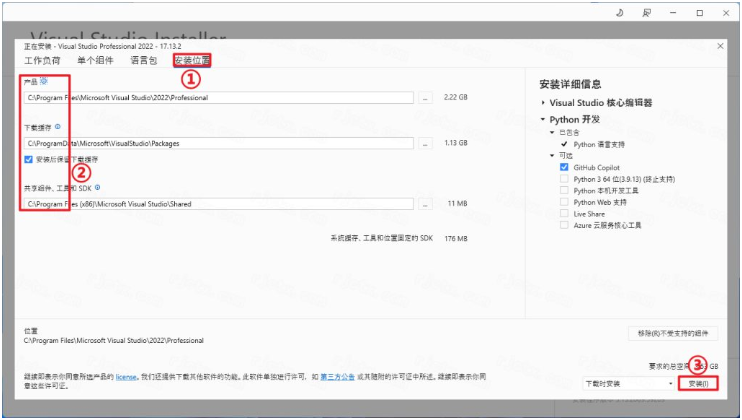Switch to the 工作负荷 tab

coord(42,61)
